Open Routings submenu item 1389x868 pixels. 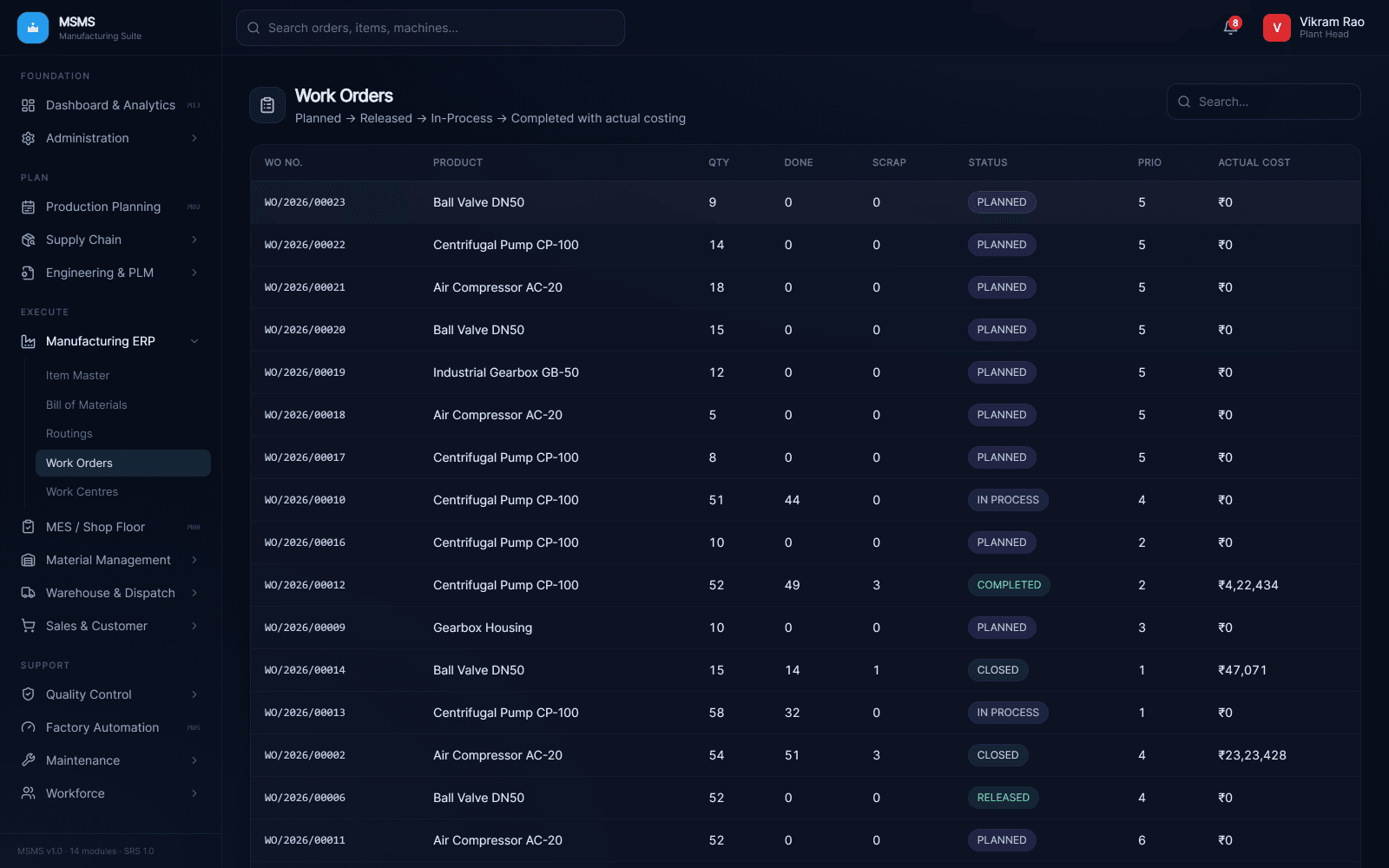[122, 434]
